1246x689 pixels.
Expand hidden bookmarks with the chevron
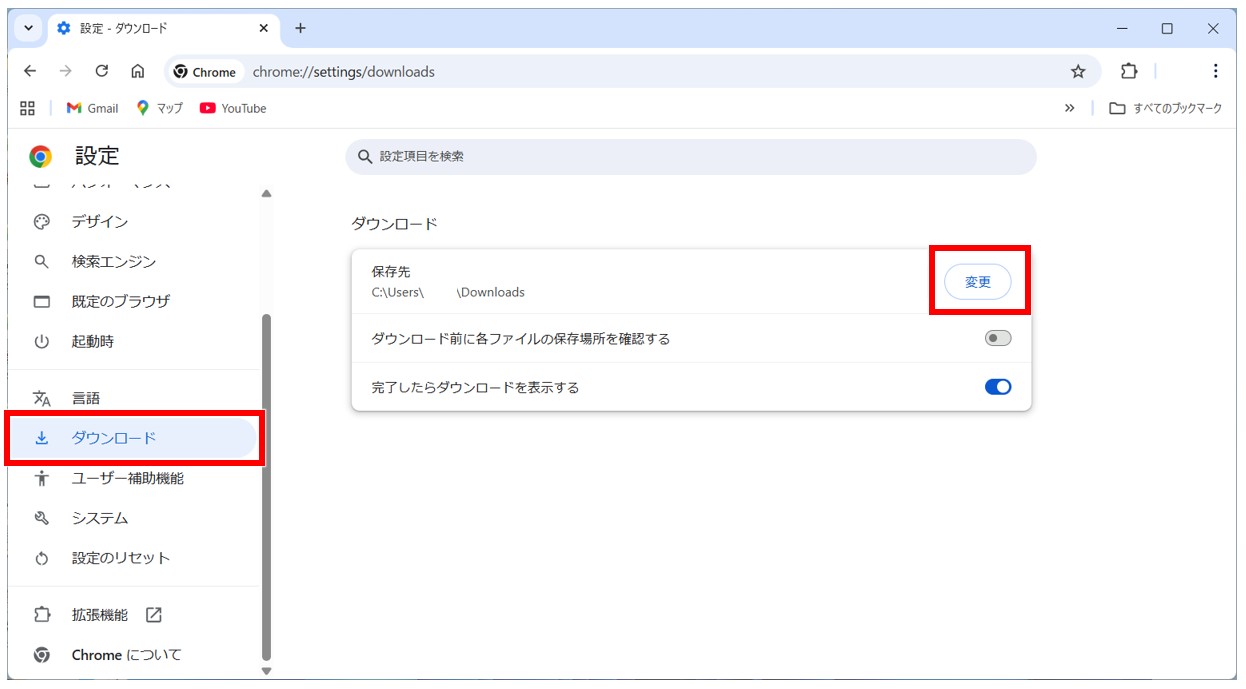(x=1070, y=108)
